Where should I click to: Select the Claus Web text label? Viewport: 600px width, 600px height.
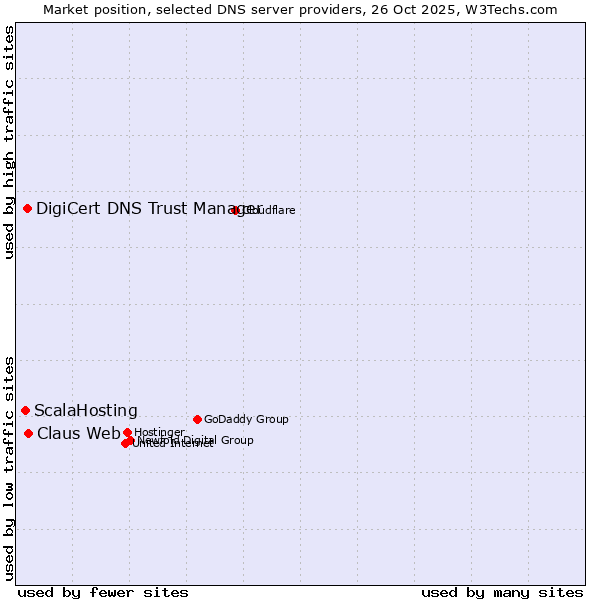[x=78, y=433]
